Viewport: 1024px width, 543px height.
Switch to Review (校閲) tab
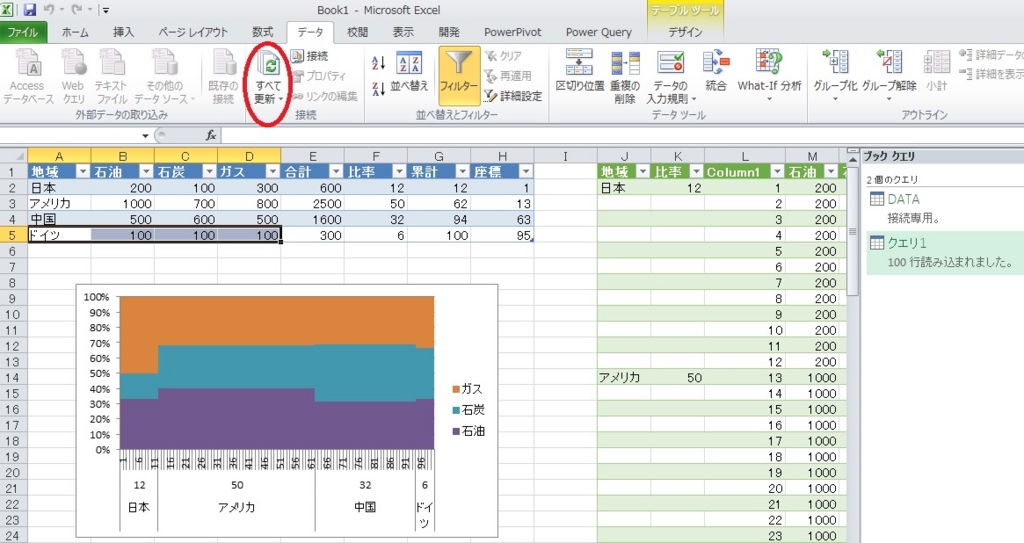coord(357,32)
